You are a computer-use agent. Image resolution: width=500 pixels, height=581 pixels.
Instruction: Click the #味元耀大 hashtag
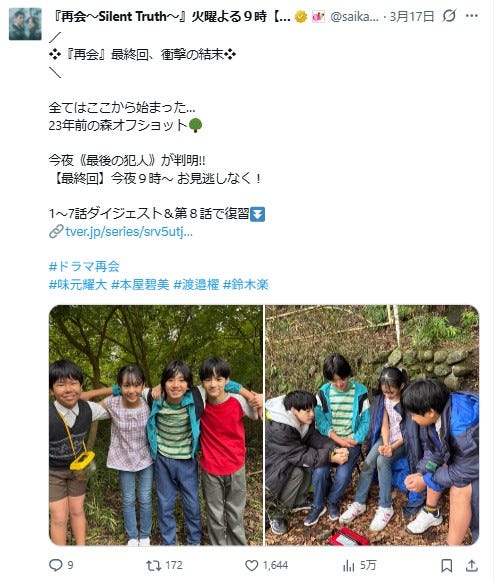pyautogui.click(x=78, y=284)
